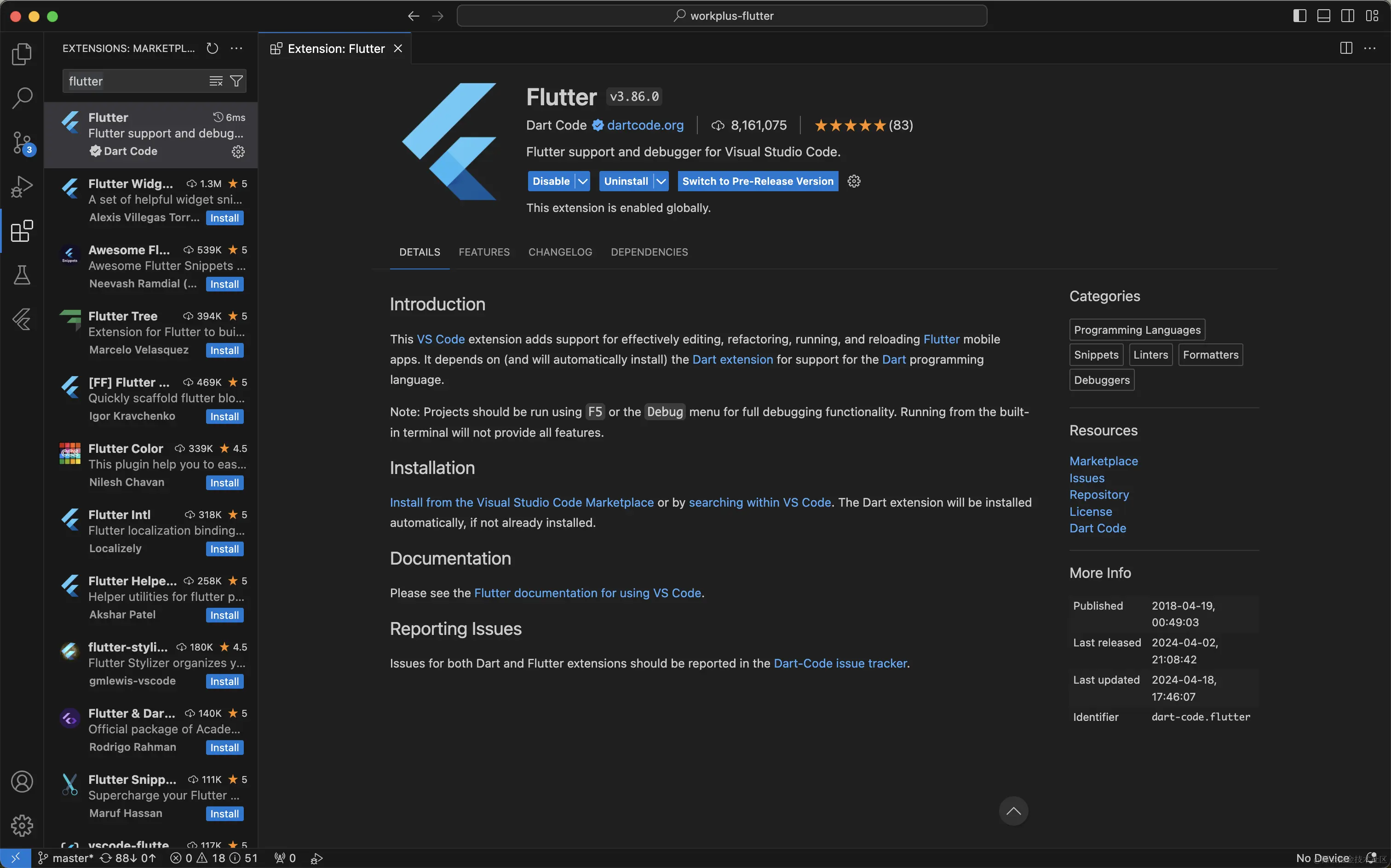Expand the Disable button dropdown arrow
1391x868 pixels.
pos(583,182)
